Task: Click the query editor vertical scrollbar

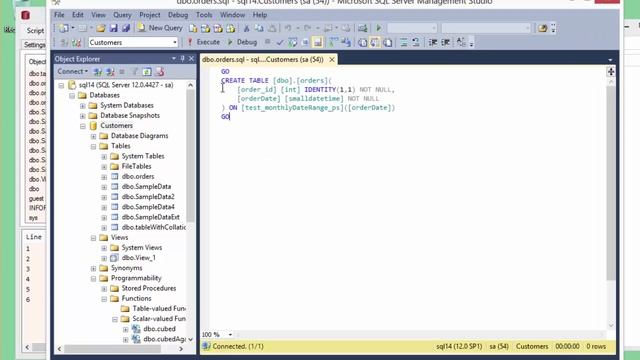Action: pos(611,184)
